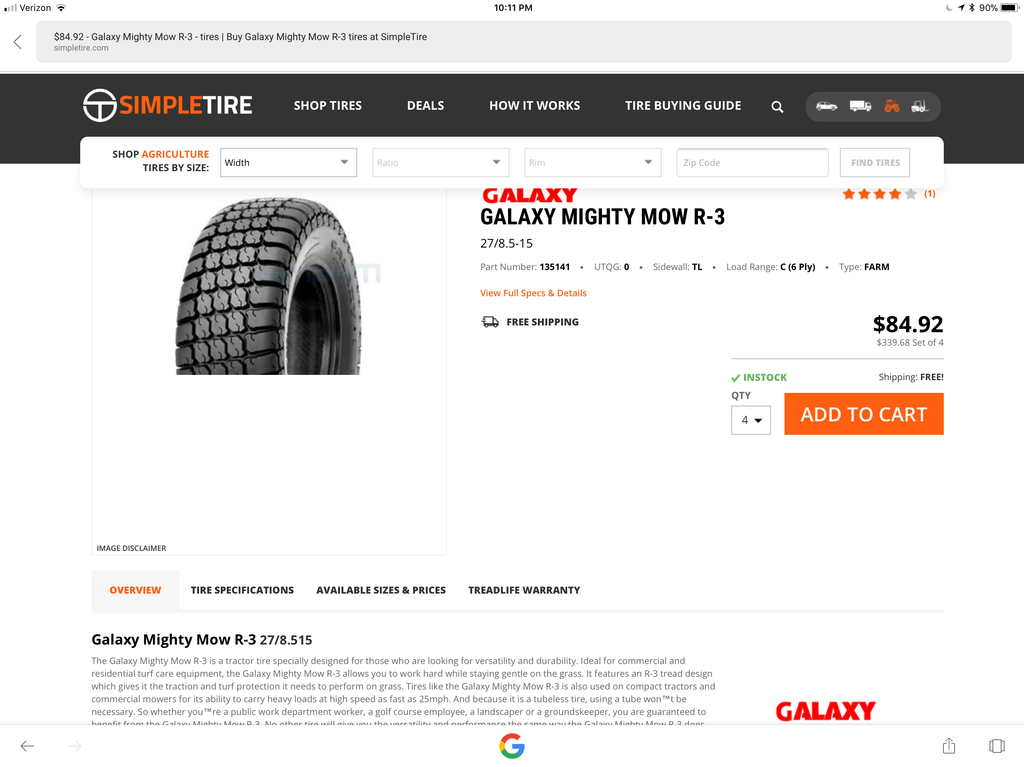Expand the QTY quantity selector
1024x767 pixels.
tap(750, 420)
